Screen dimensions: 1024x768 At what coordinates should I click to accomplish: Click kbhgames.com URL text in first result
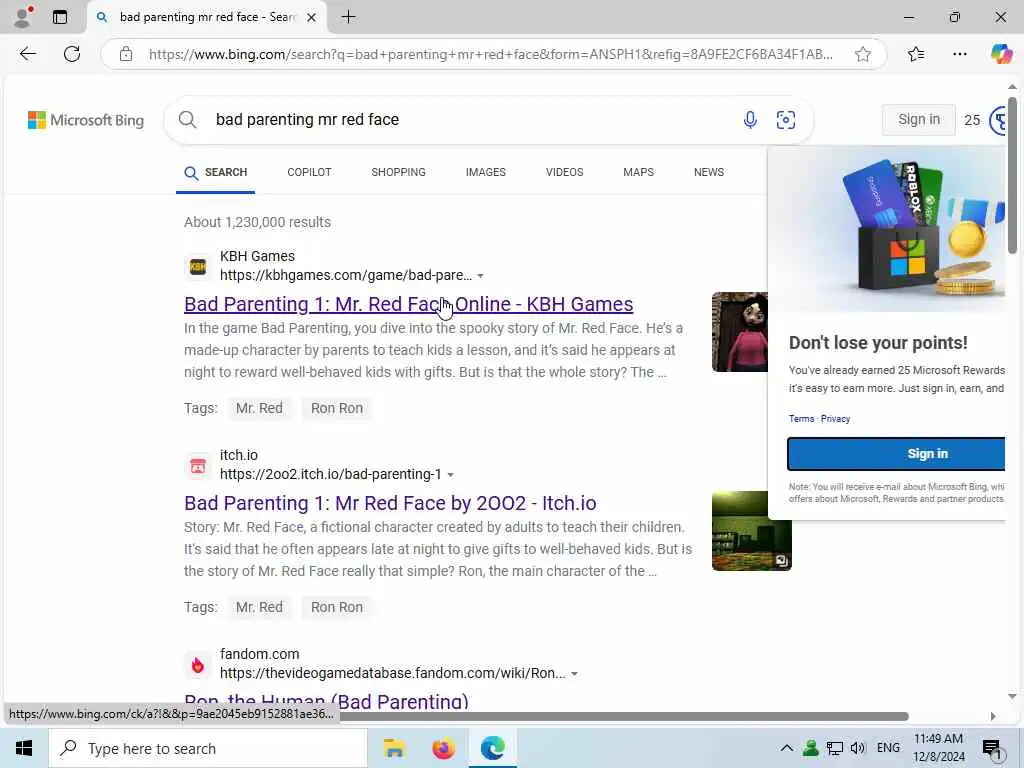[x=345, y=276]
